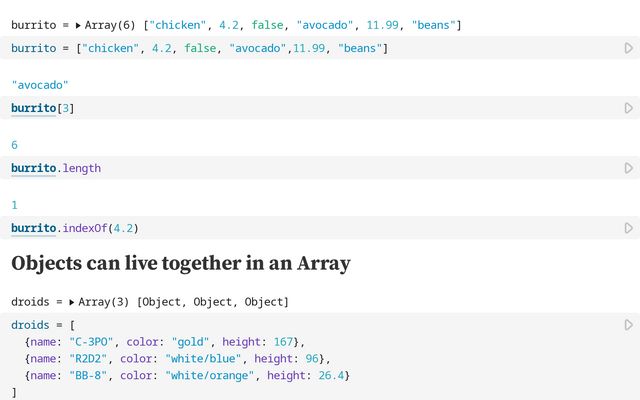Run the burrito.length cell

pyautogui.click(x=628, y=168)
